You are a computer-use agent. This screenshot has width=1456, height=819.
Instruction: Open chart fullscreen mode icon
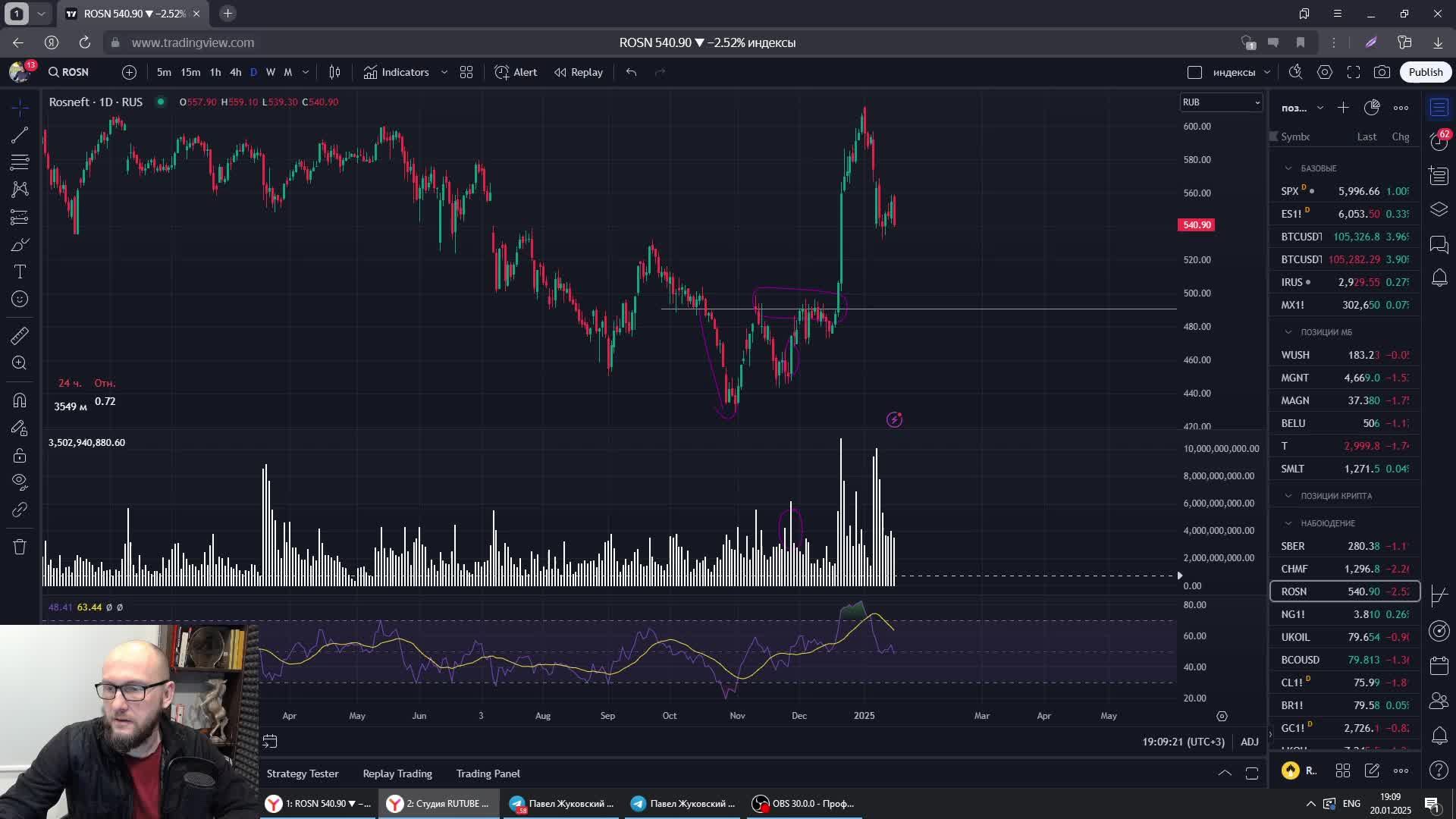pos(1354,72)
